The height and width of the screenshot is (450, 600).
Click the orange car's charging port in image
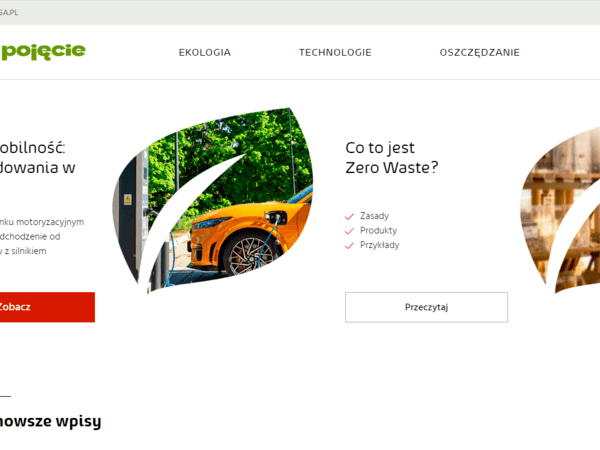click(x=277, y=217)
